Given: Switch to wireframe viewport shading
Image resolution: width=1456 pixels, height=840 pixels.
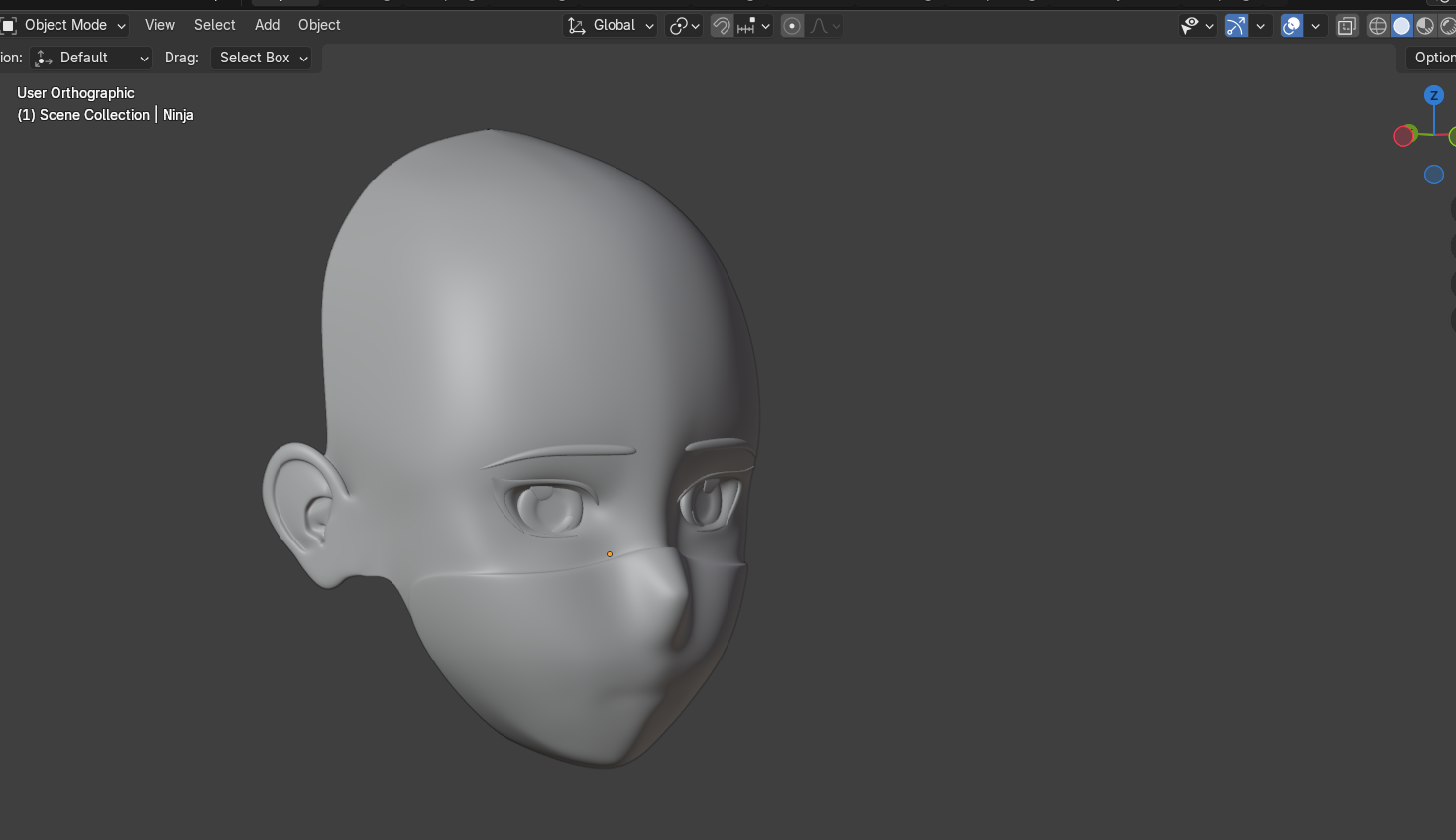Looking at the screenshot, I should tap(1378, 26).
